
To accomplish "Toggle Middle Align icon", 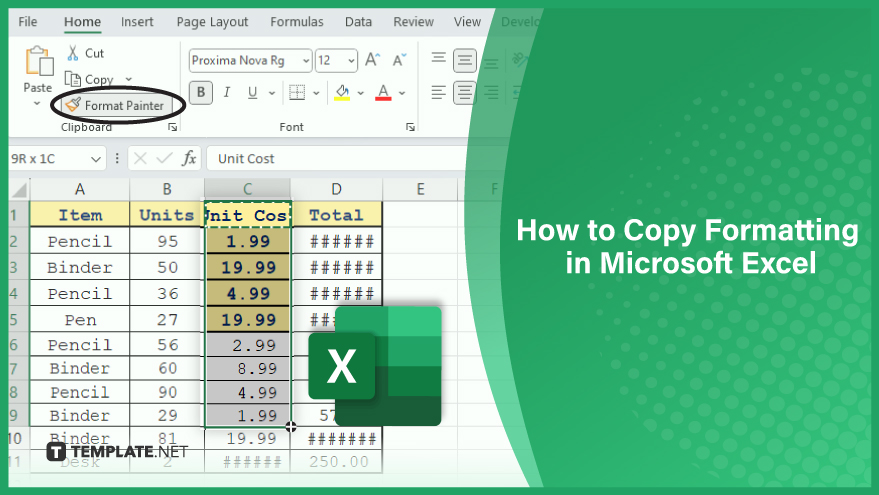I will tap(465, 60).
